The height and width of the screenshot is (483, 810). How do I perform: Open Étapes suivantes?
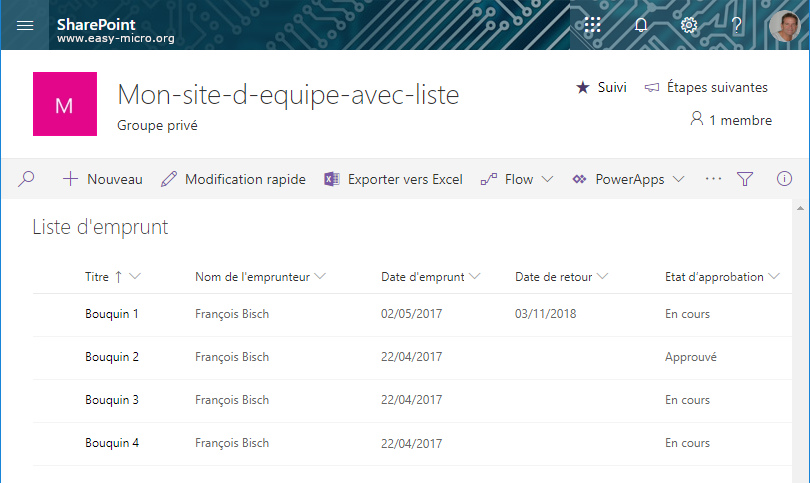(x=706, y=87)
